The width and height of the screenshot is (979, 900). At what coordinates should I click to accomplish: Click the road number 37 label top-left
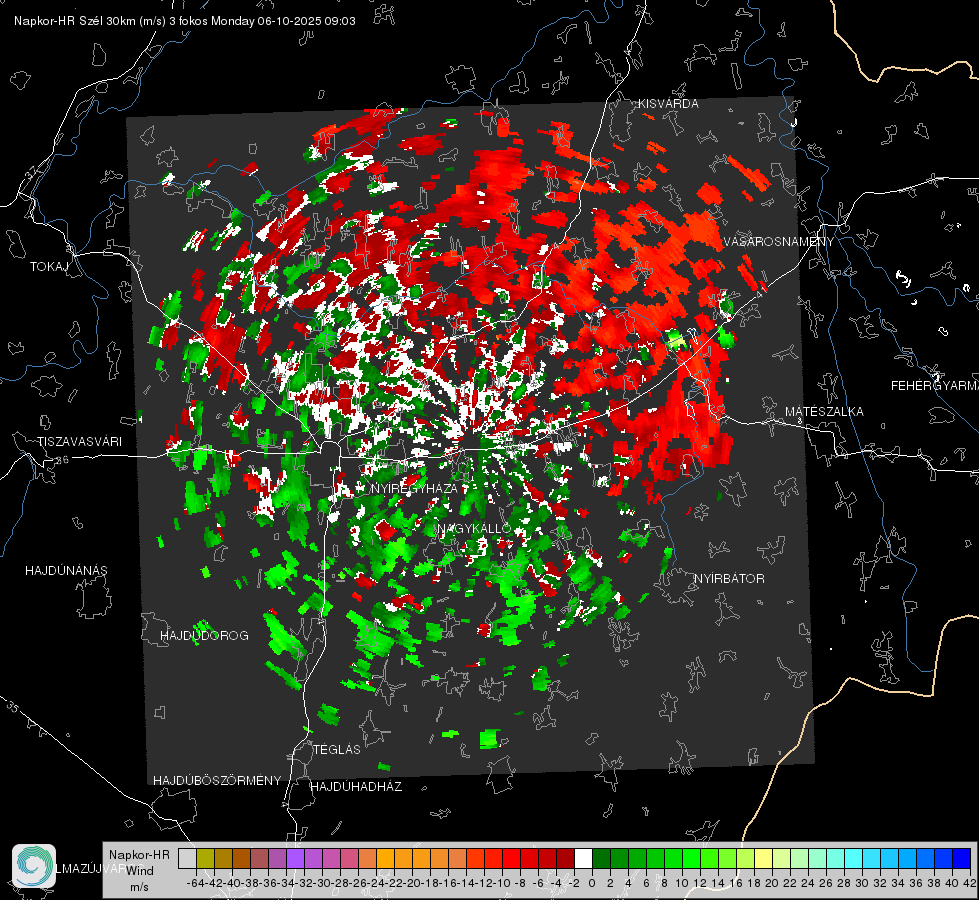32,172
